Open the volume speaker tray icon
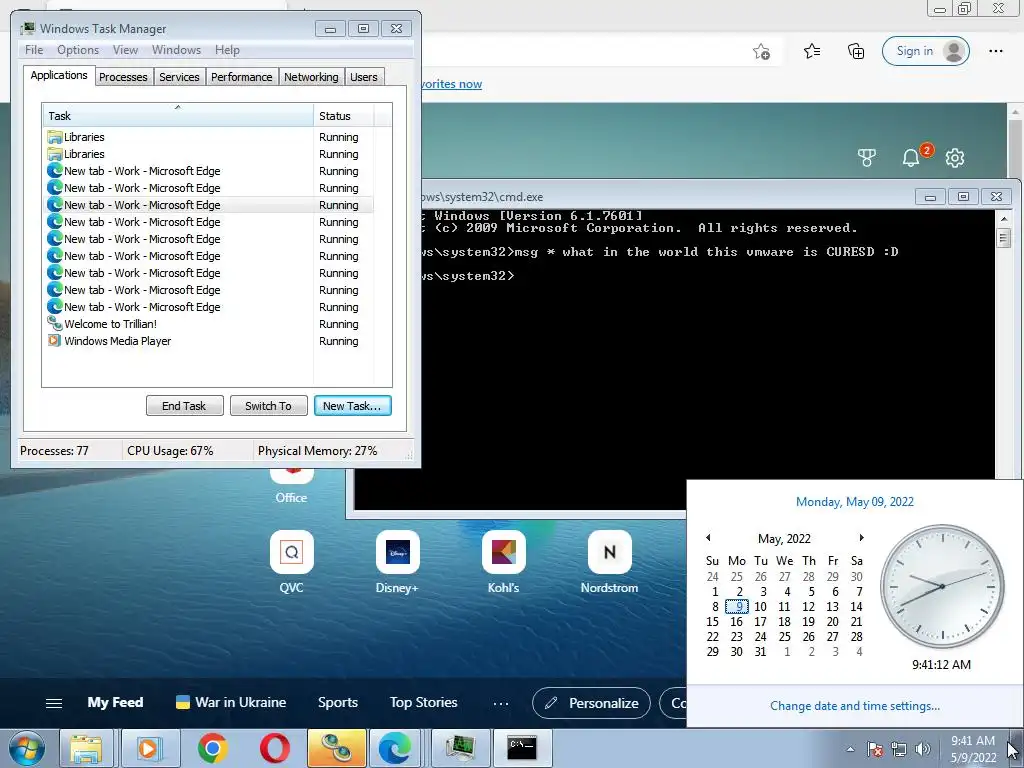 tap(923, 749)
